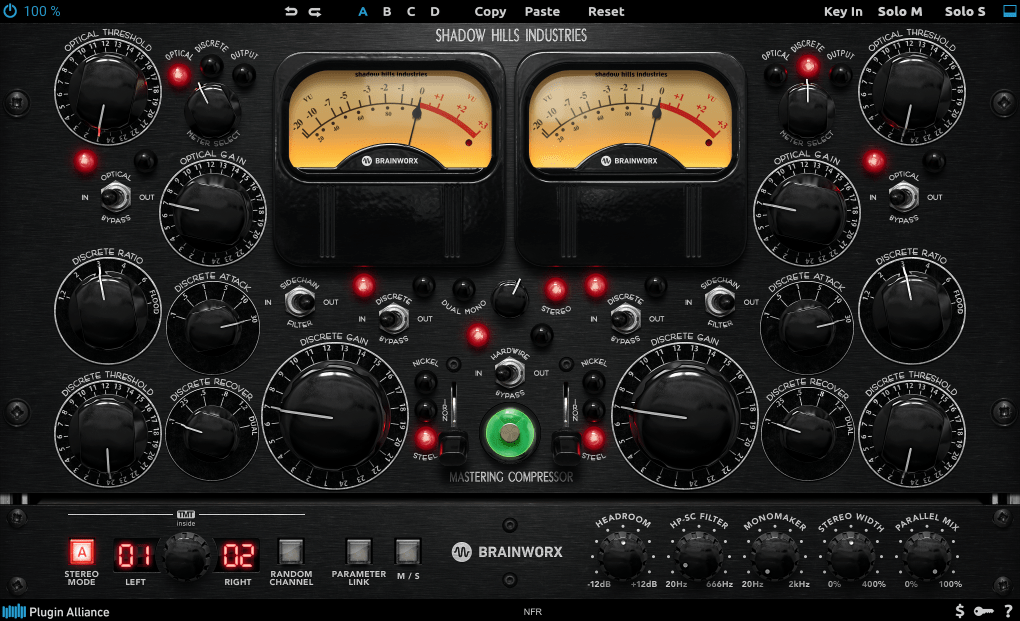Click the dollar sign icon
Viewport: 1020px width, 621px height.
960,611
